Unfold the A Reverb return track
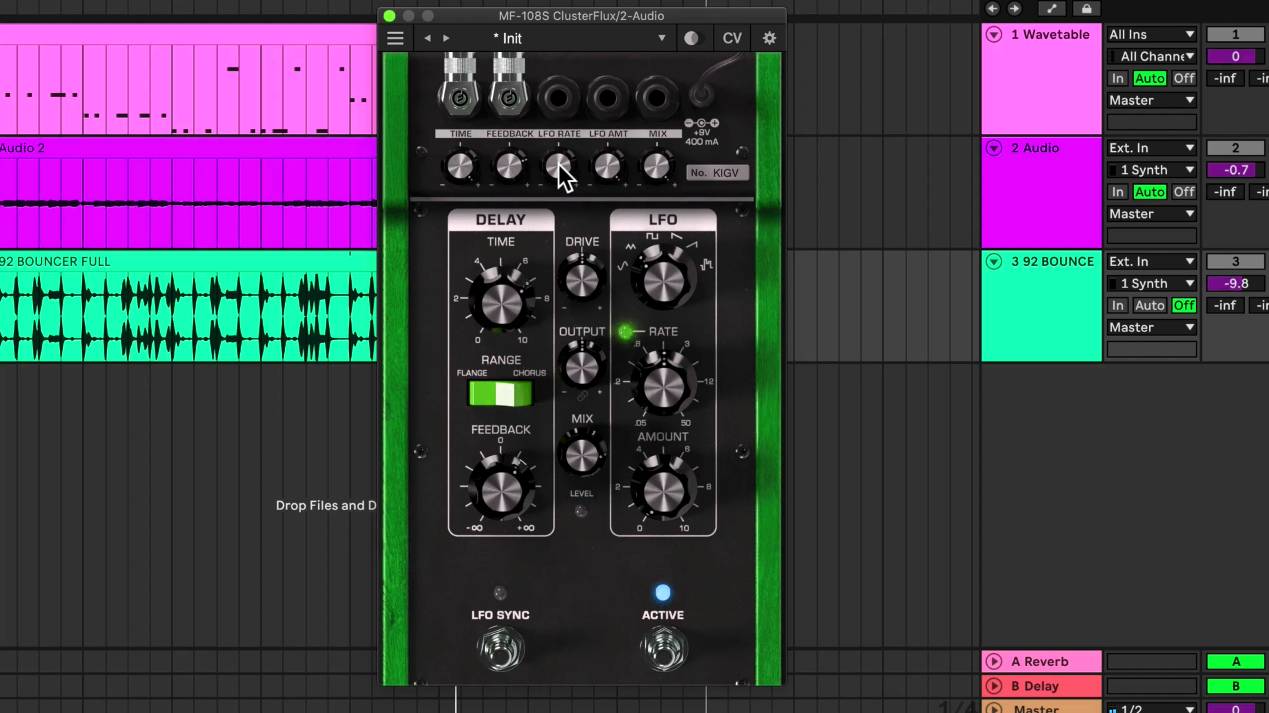The height and width of the screenshot is (713, 1269). point(993,661)
